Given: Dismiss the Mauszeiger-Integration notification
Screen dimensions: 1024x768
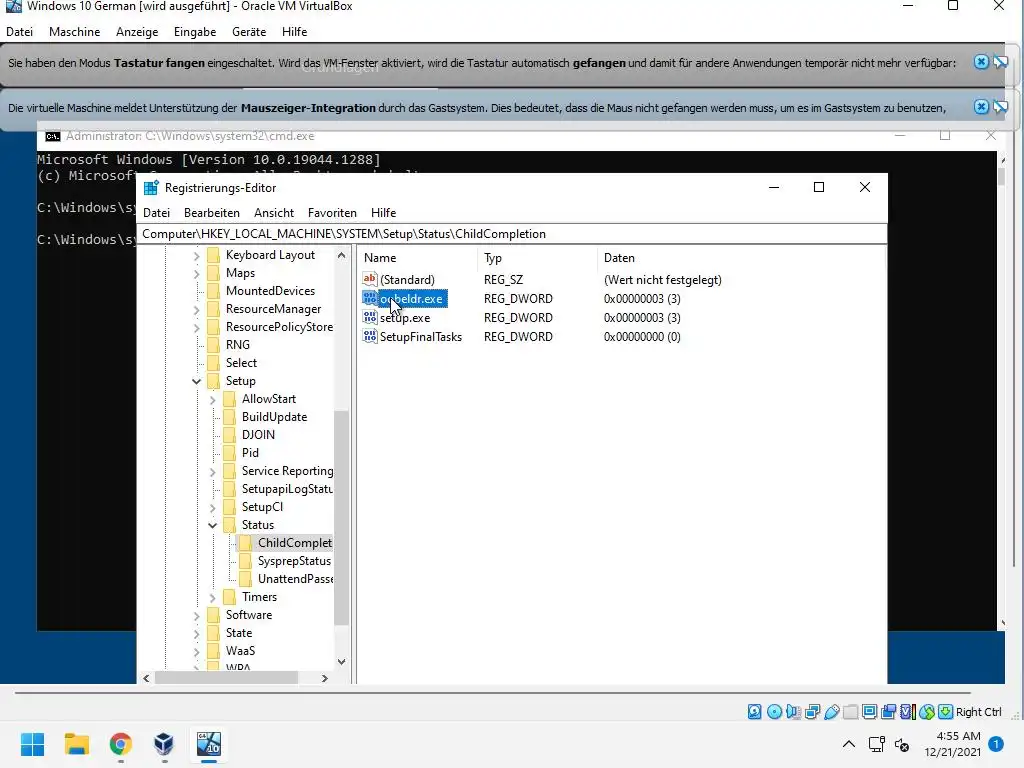Looking at the screenshot, I should [x=981, y=106].
